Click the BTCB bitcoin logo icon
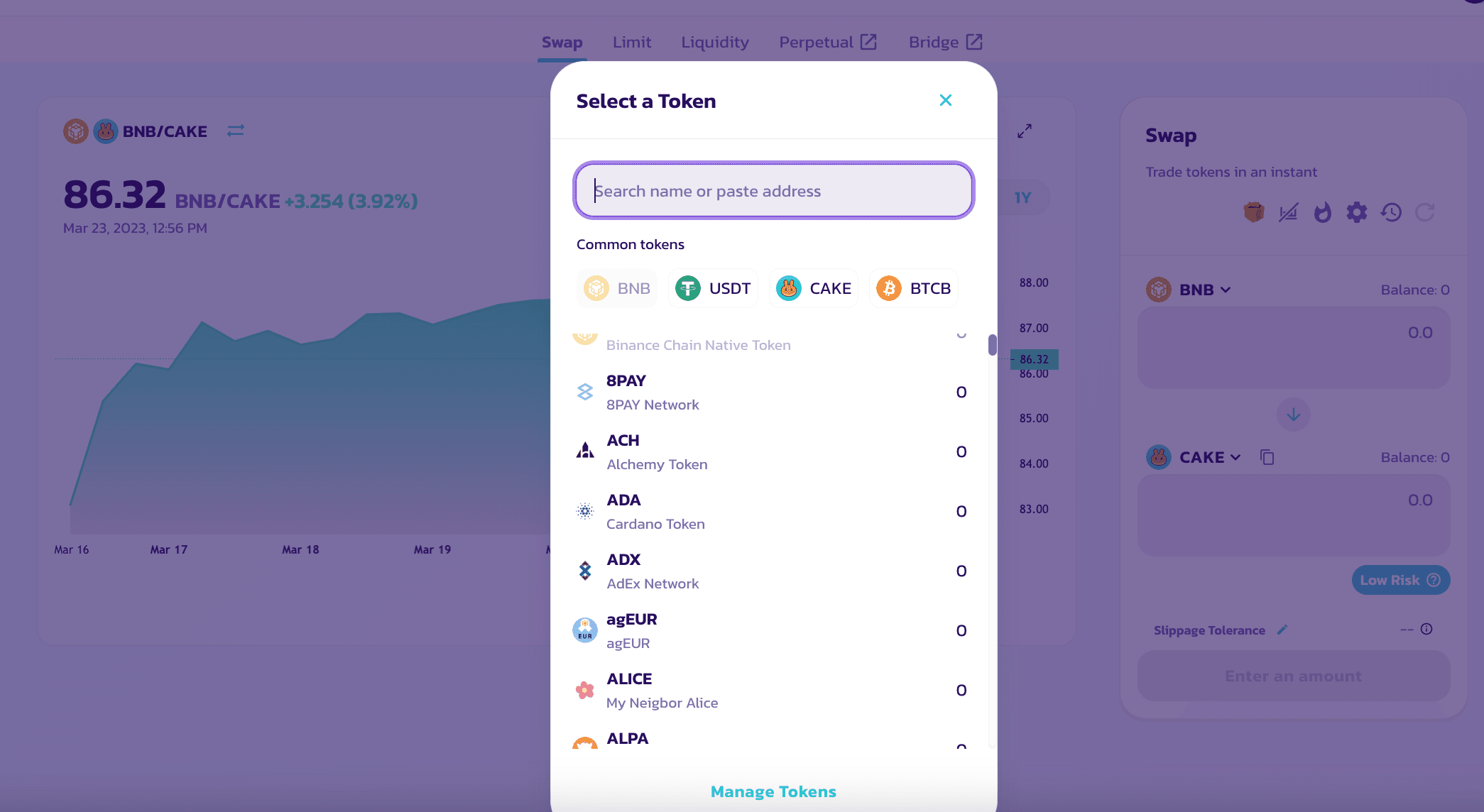This screenshot has height=812, width=1484. (889, 288)
